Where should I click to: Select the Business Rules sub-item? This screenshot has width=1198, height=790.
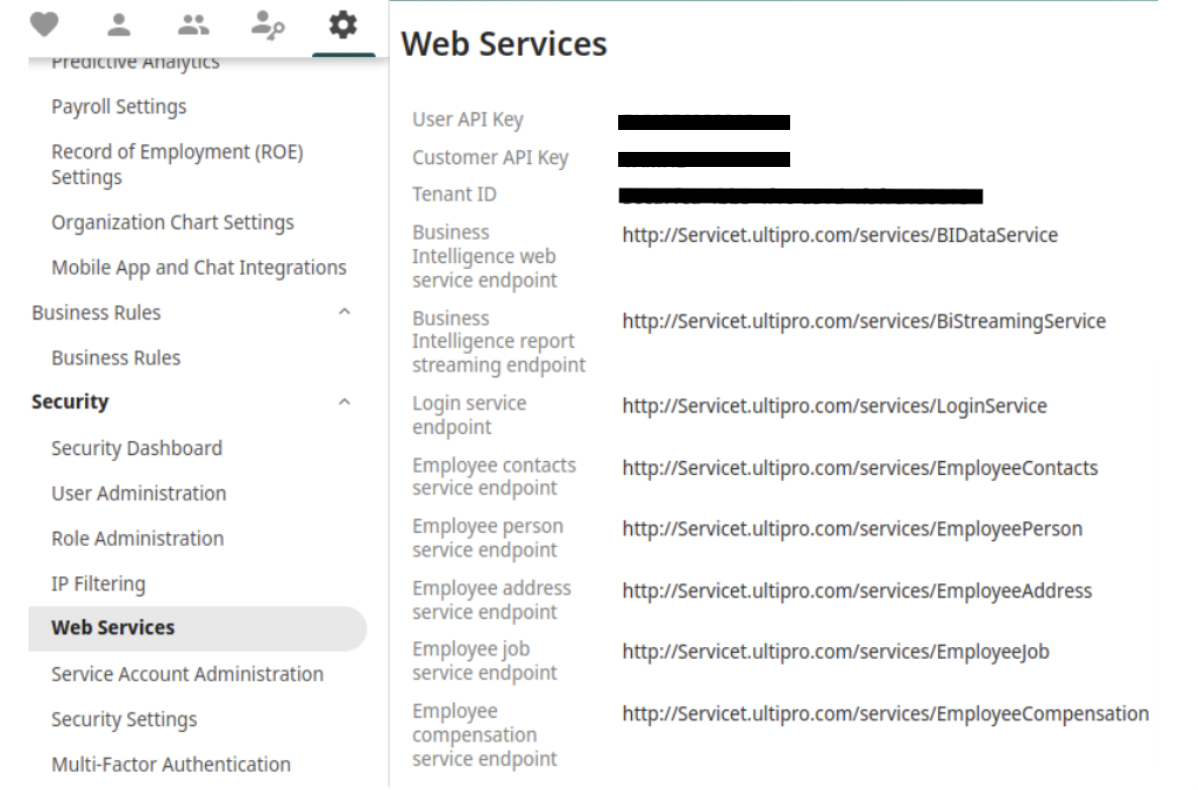point(116,358)
